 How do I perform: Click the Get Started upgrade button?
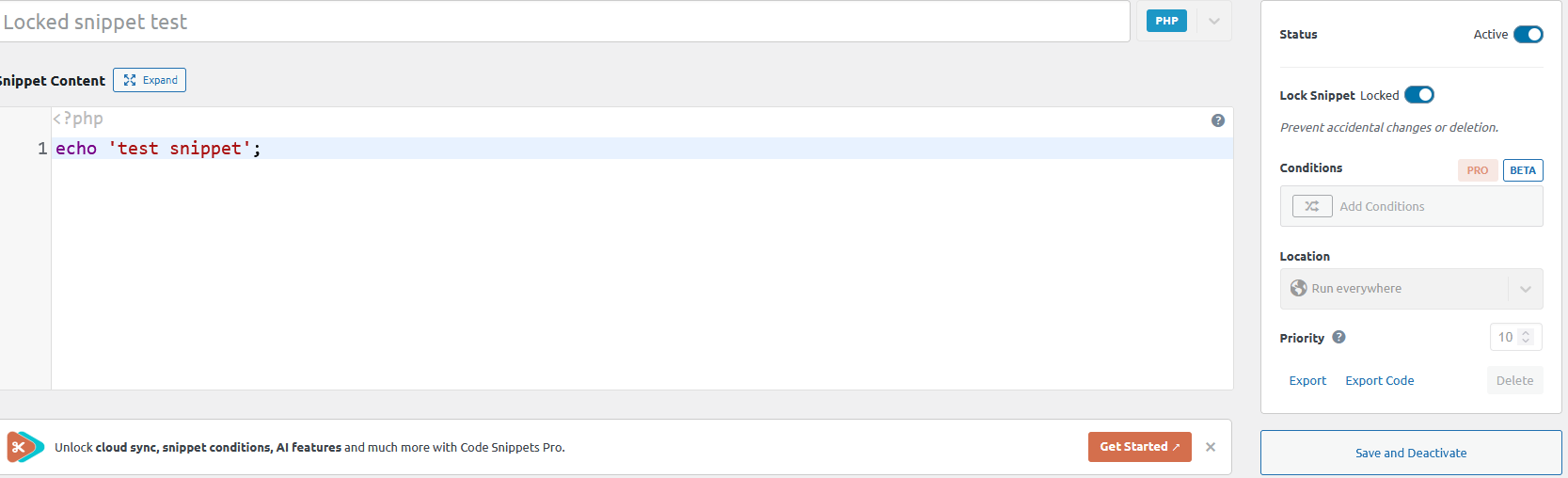pos(1139,447)
